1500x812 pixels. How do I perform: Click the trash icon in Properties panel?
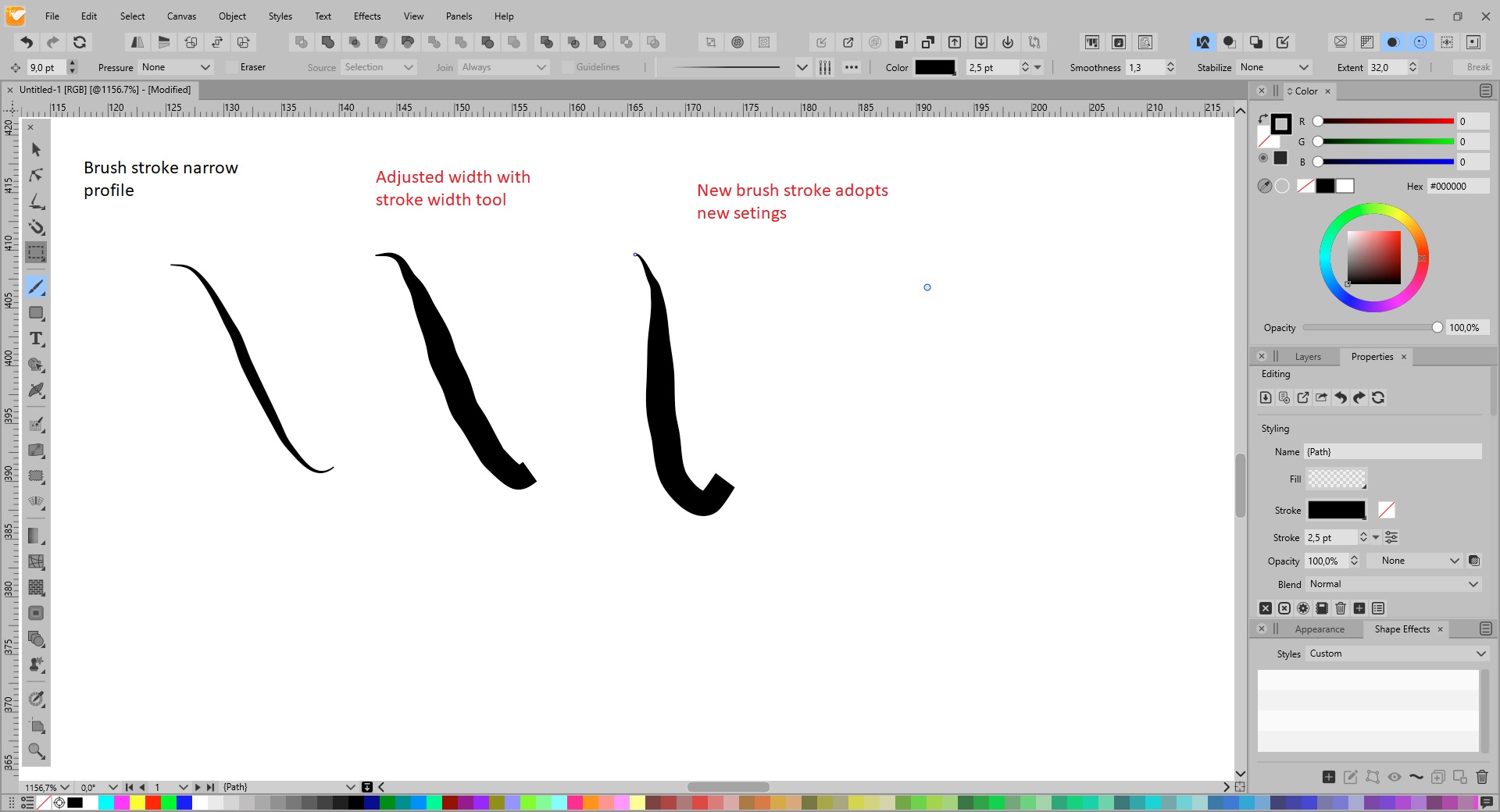pos(1341,608)
